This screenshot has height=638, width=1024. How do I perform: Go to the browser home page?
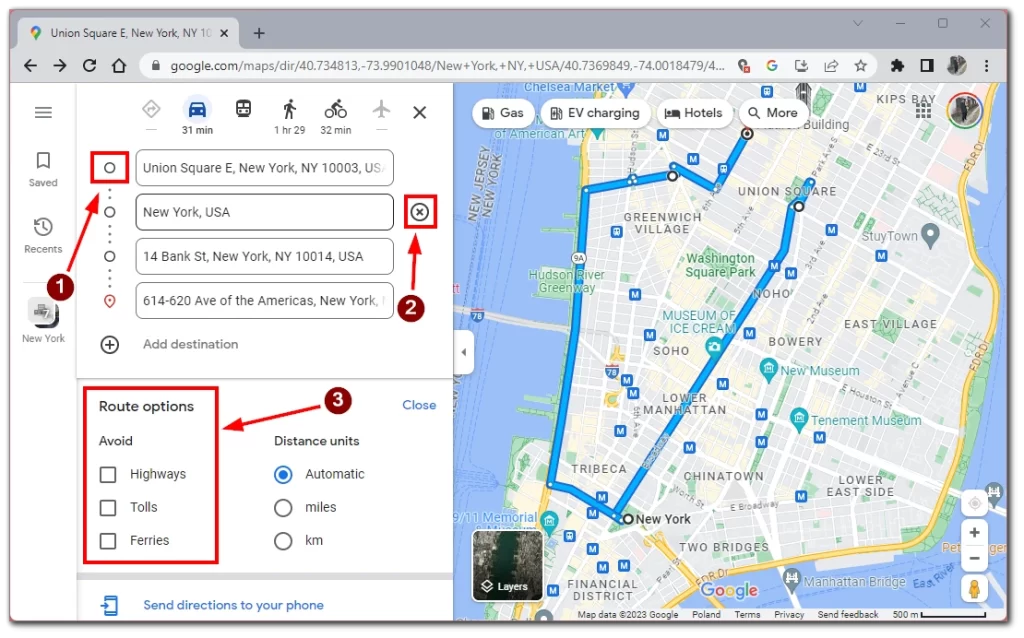click(119, 65)
